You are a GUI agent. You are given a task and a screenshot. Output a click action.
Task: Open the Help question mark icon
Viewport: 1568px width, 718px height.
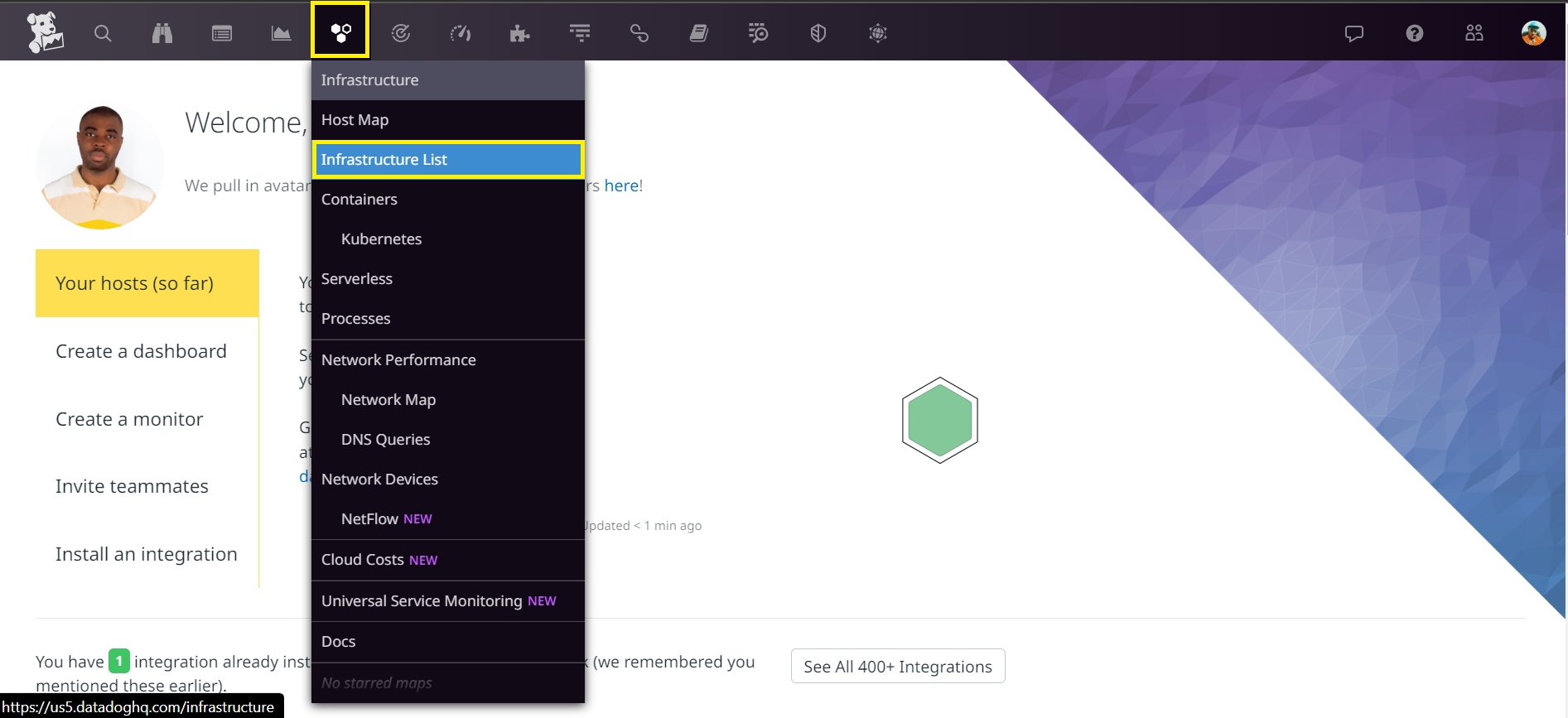(1415, 33)
